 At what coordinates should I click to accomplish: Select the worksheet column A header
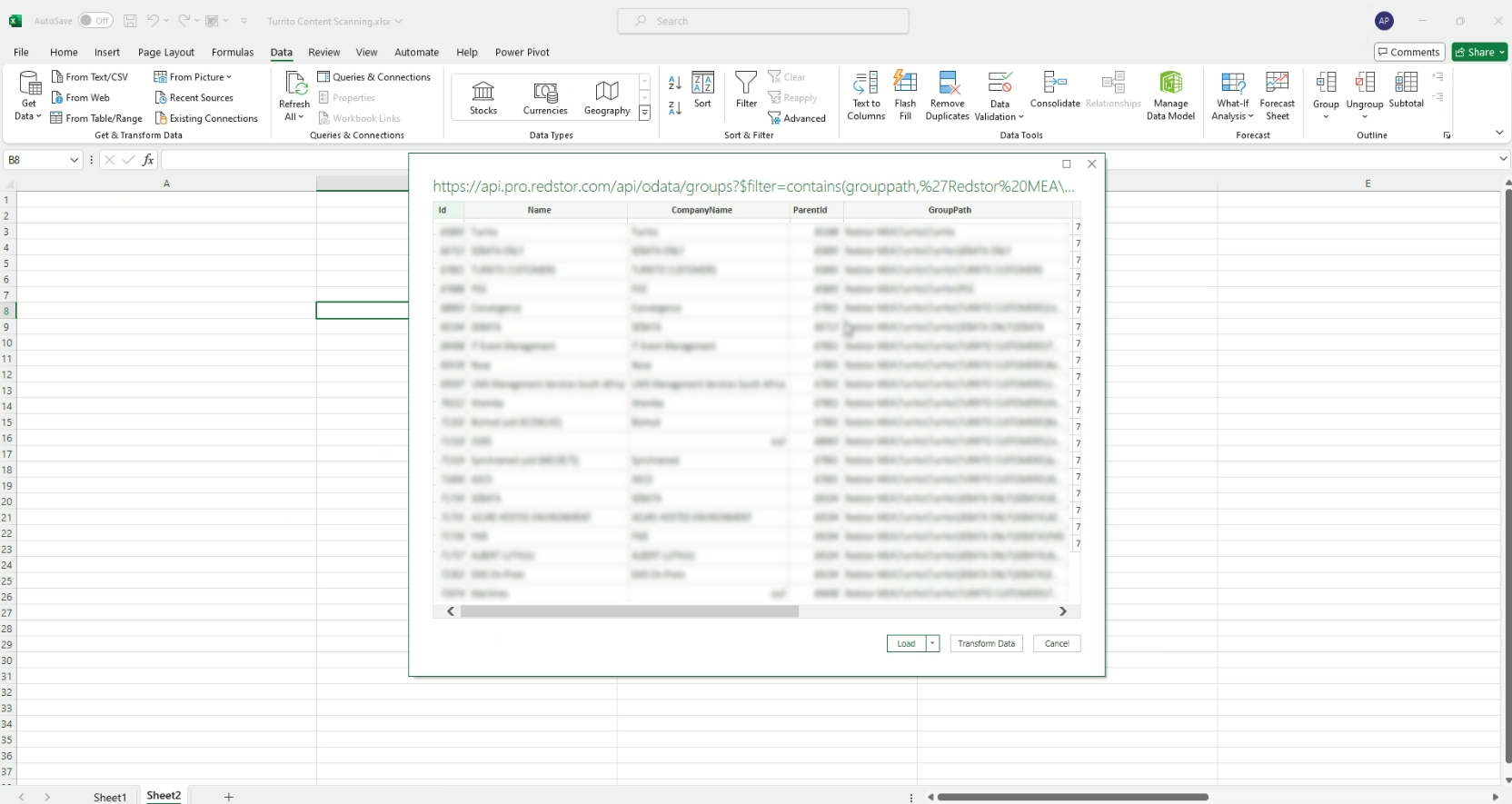click(x=166, y=184)
